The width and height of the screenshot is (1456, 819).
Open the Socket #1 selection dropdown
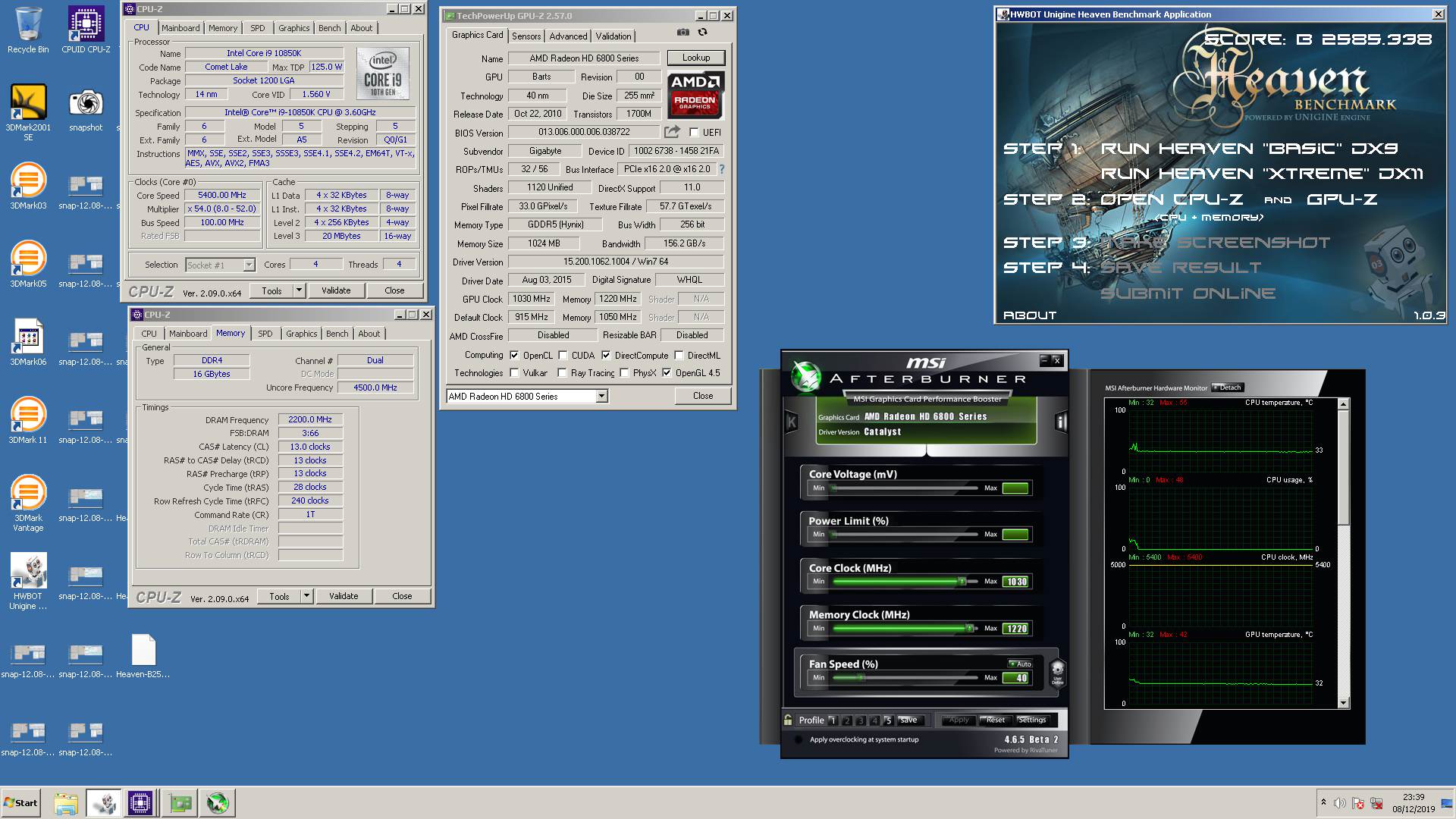click(249, 265)
